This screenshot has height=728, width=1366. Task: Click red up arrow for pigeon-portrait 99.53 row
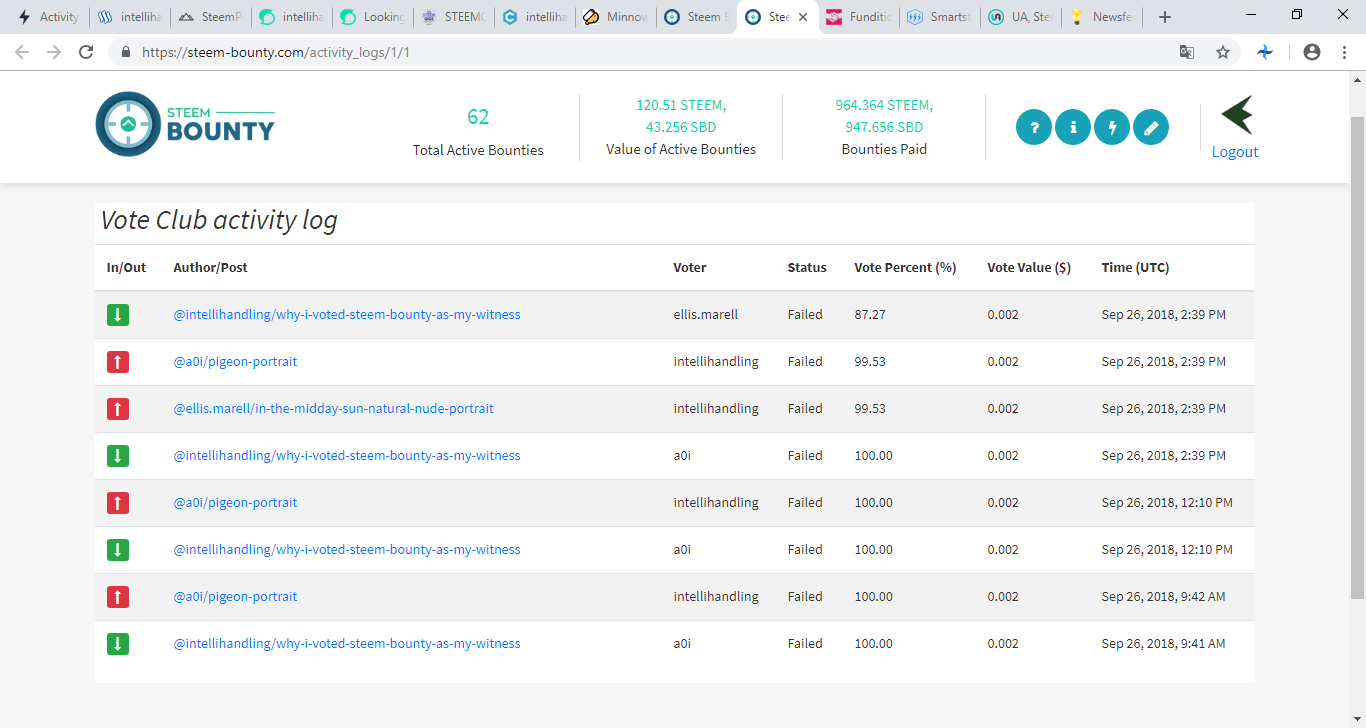118,362
